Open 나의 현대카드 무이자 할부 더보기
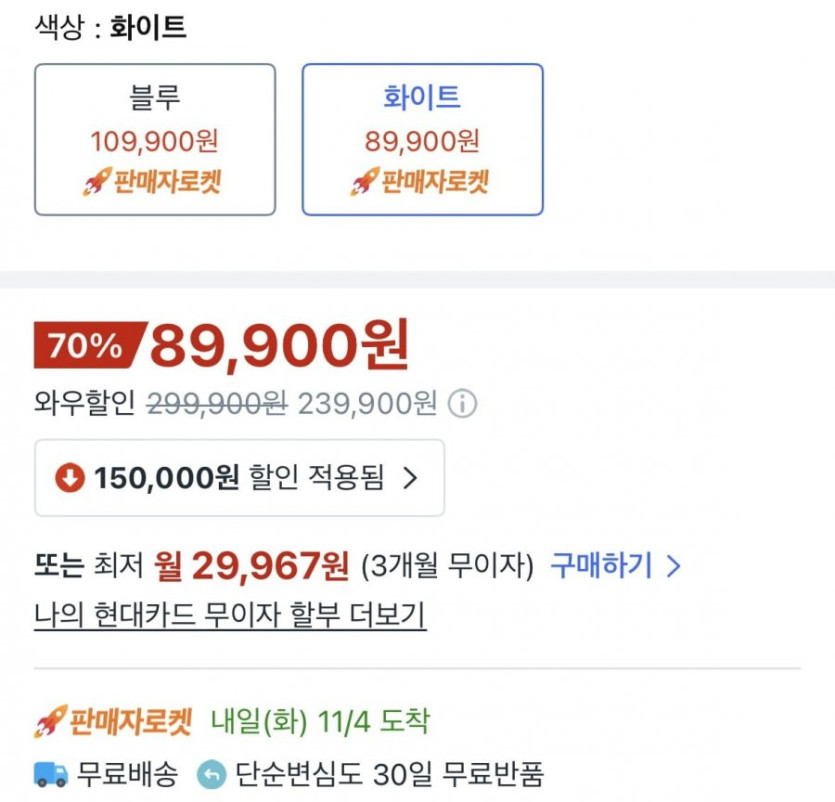This screenshot has width=835, height=802. 230,615
